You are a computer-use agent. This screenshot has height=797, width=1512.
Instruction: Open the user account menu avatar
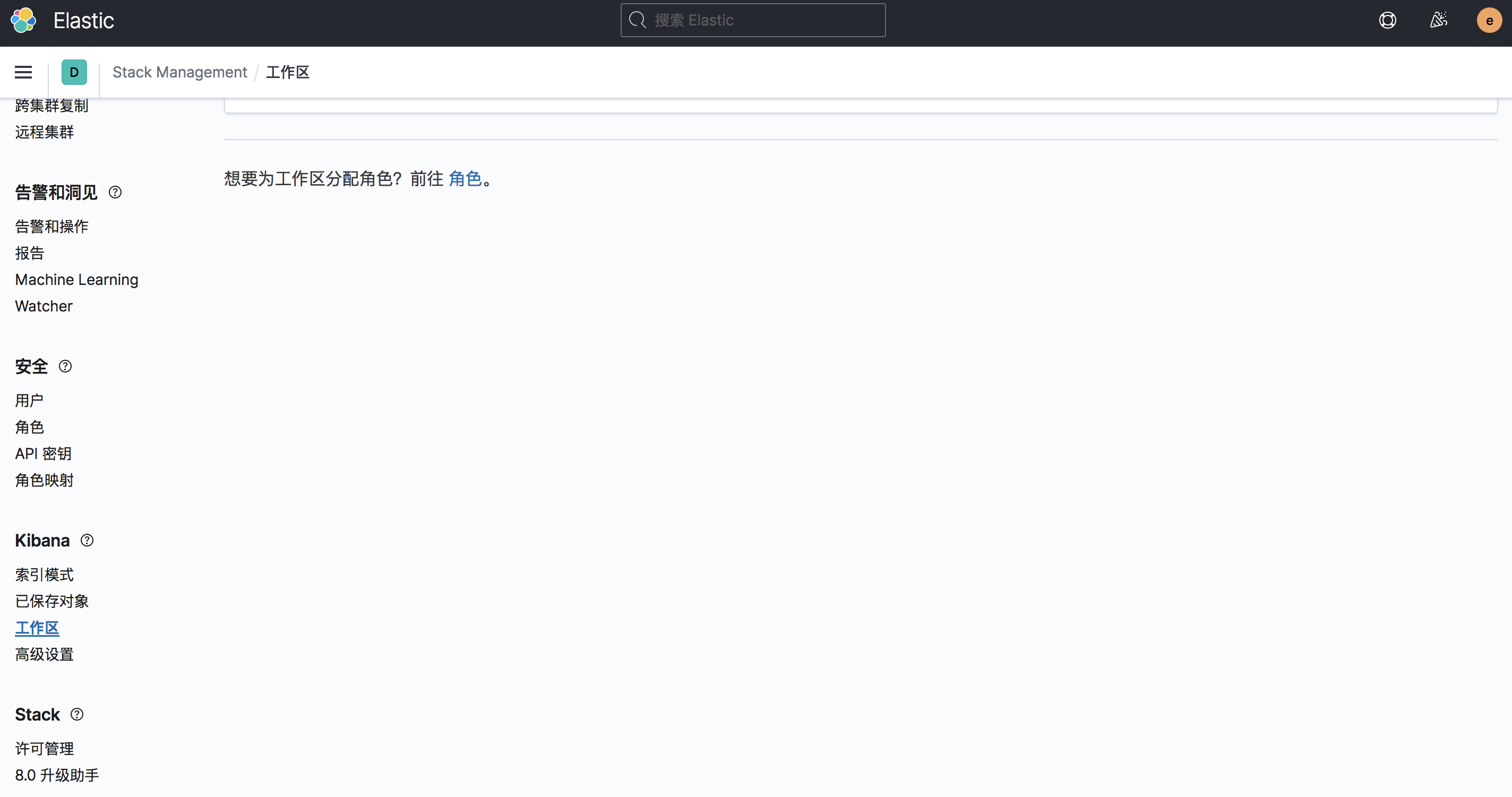pyautogui.click(x=1489, y=19)
